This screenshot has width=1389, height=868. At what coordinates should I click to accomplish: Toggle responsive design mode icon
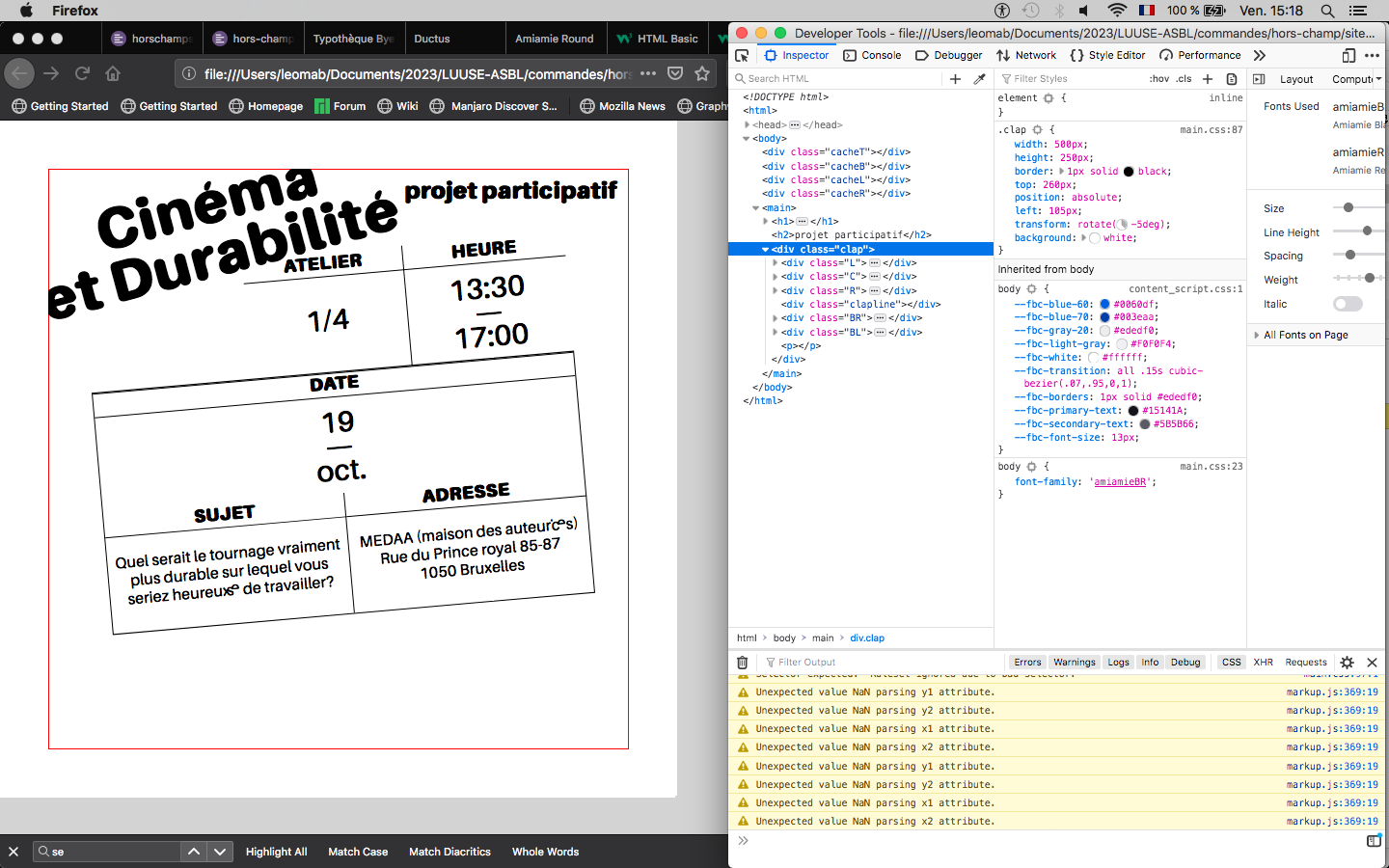pos(1348,55)
